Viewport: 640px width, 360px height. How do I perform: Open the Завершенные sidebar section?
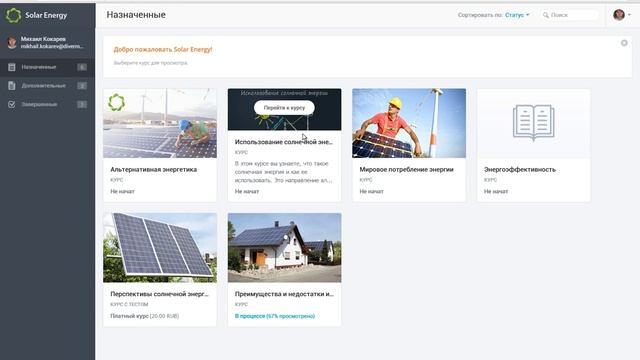coord(47,104)
